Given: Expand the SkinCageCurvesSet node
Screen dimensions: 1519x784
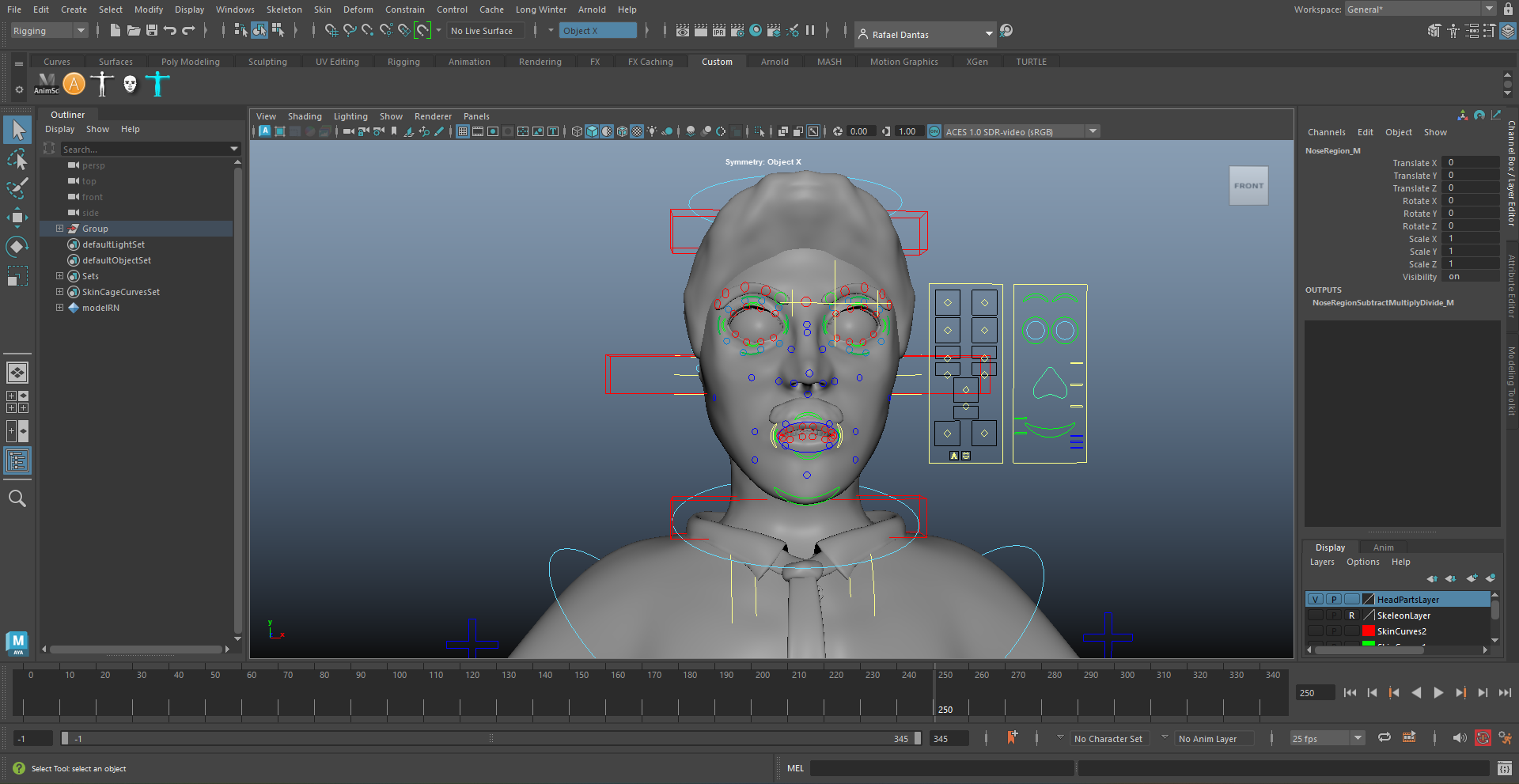Looking at the screenshot, I should tap(59, 292).
